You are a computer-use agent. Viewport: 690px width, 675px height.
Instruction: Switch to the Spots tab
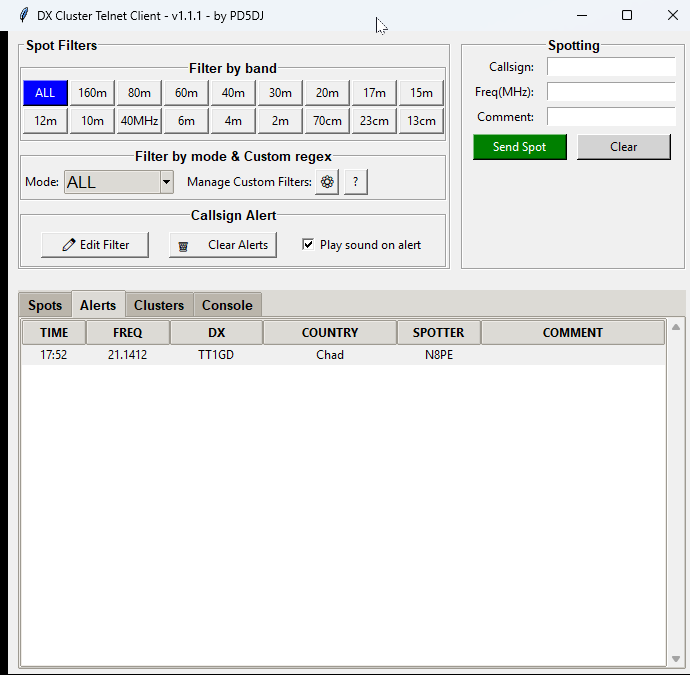[45, 306]
